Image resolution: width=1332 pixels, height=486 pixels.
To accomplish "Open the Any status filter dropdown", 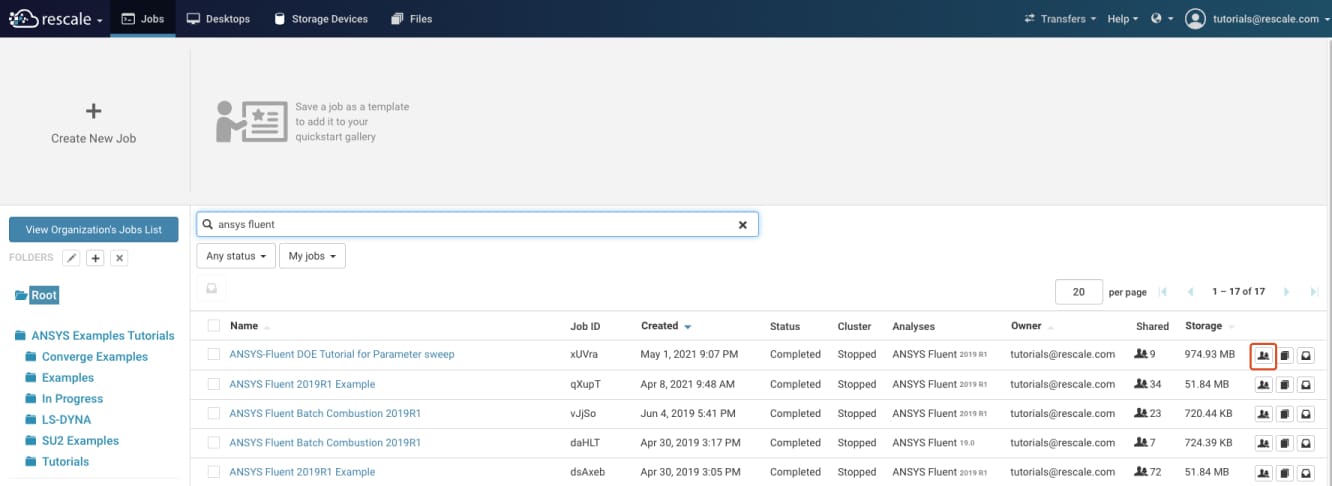I will click(235, 256).
